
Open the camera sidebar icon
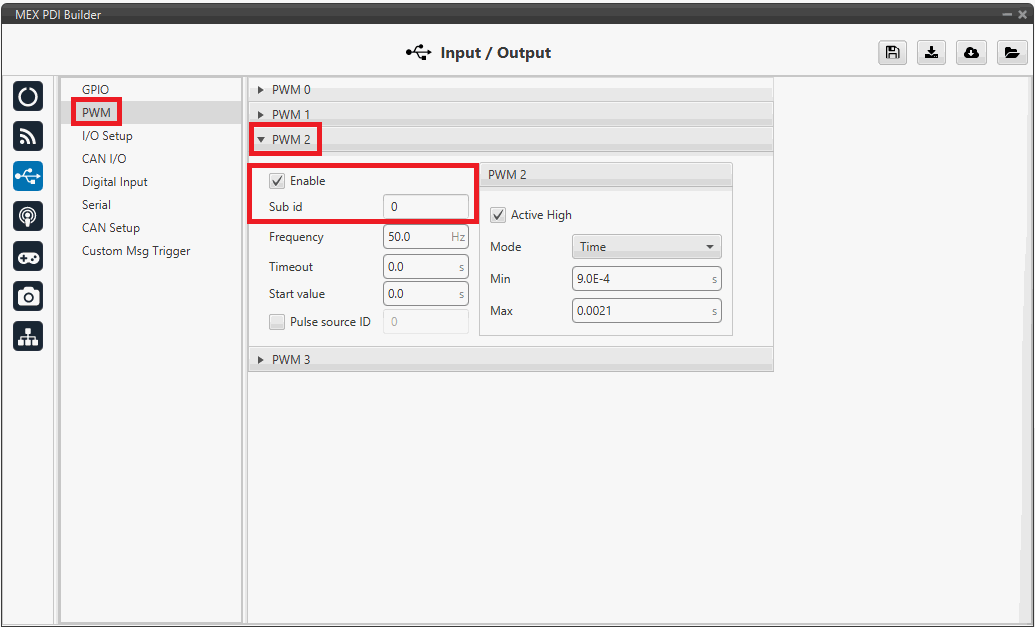coord(28,297)
